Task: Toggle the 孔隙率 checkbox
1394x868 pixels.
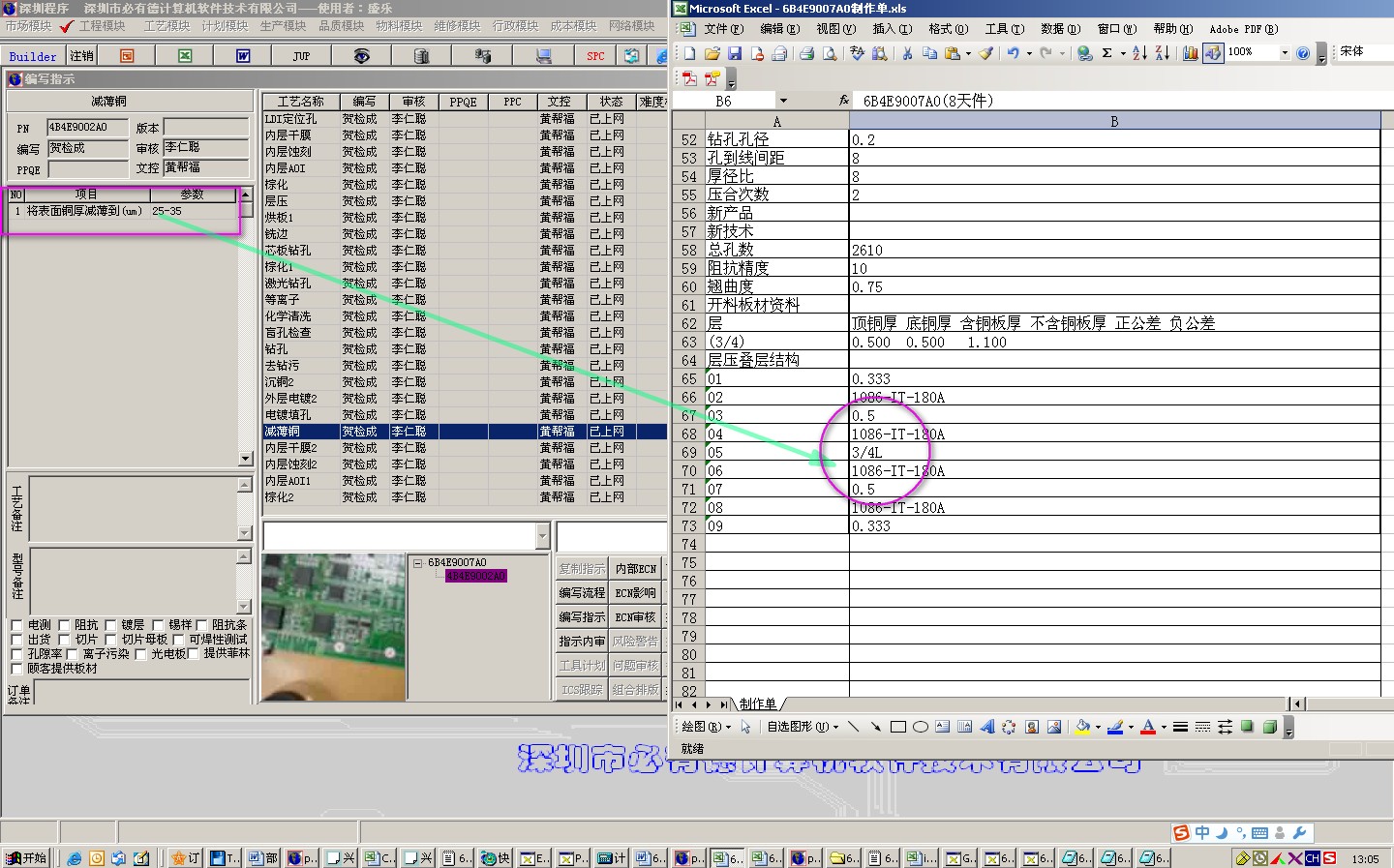Action: (x=16, y=654)
